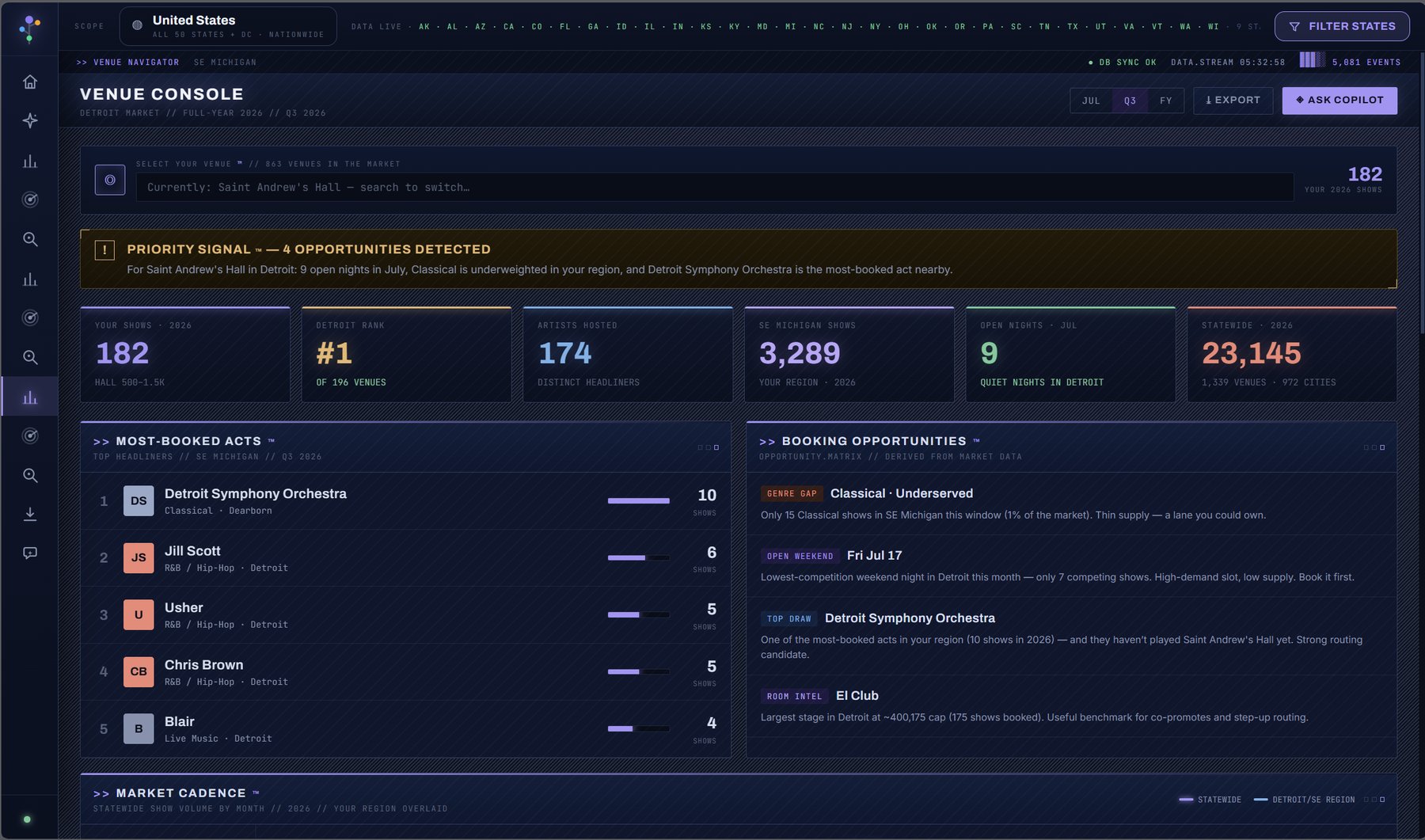The height and width of the screenshot is (840, 1425).
Task: Open the Home icon in the sidebar
Action: 30,82
